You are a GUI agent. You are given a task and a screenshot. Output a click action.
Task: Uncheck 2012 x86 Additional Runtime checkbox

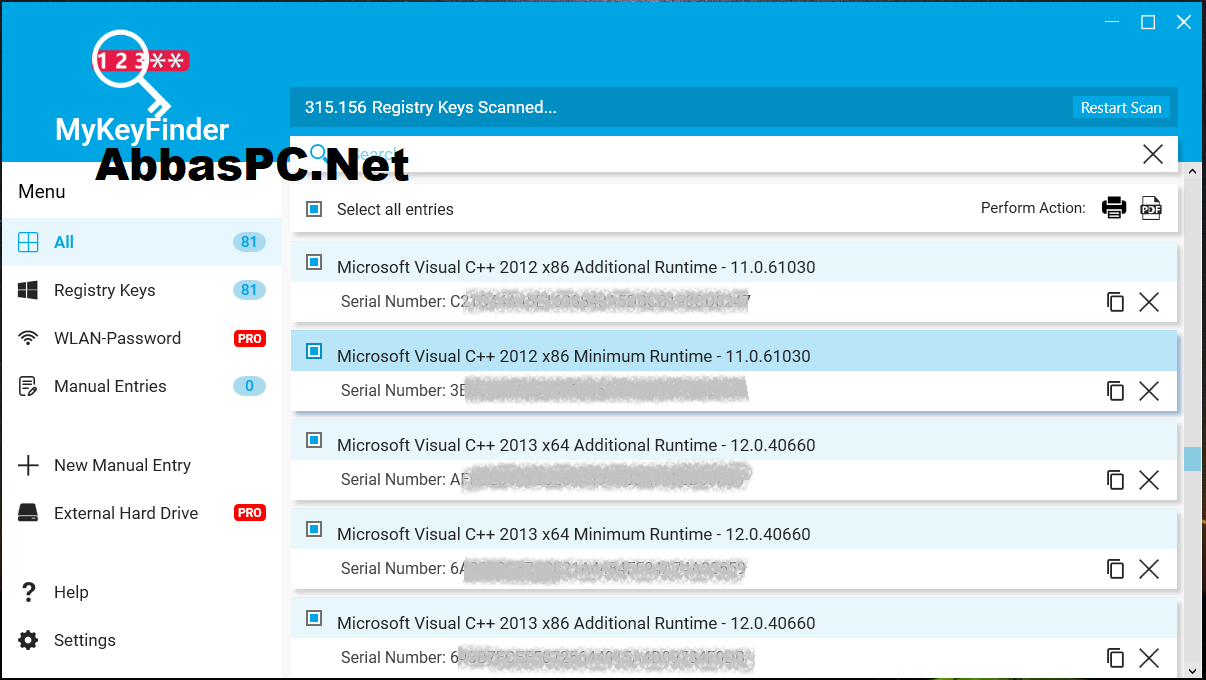[x=314, y=262]
